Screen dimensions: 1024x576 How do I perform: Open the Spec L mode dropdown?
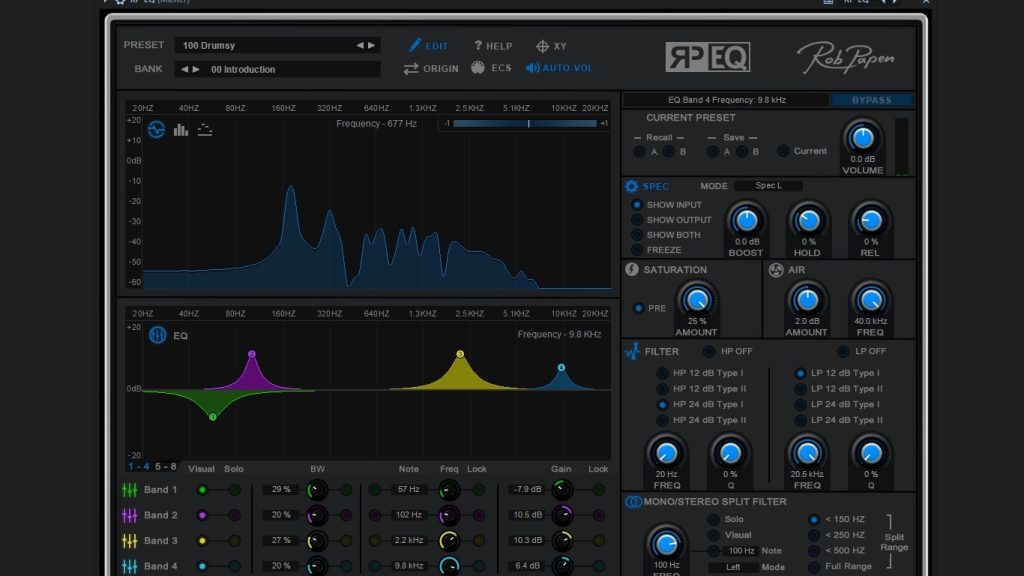point(768,186)
